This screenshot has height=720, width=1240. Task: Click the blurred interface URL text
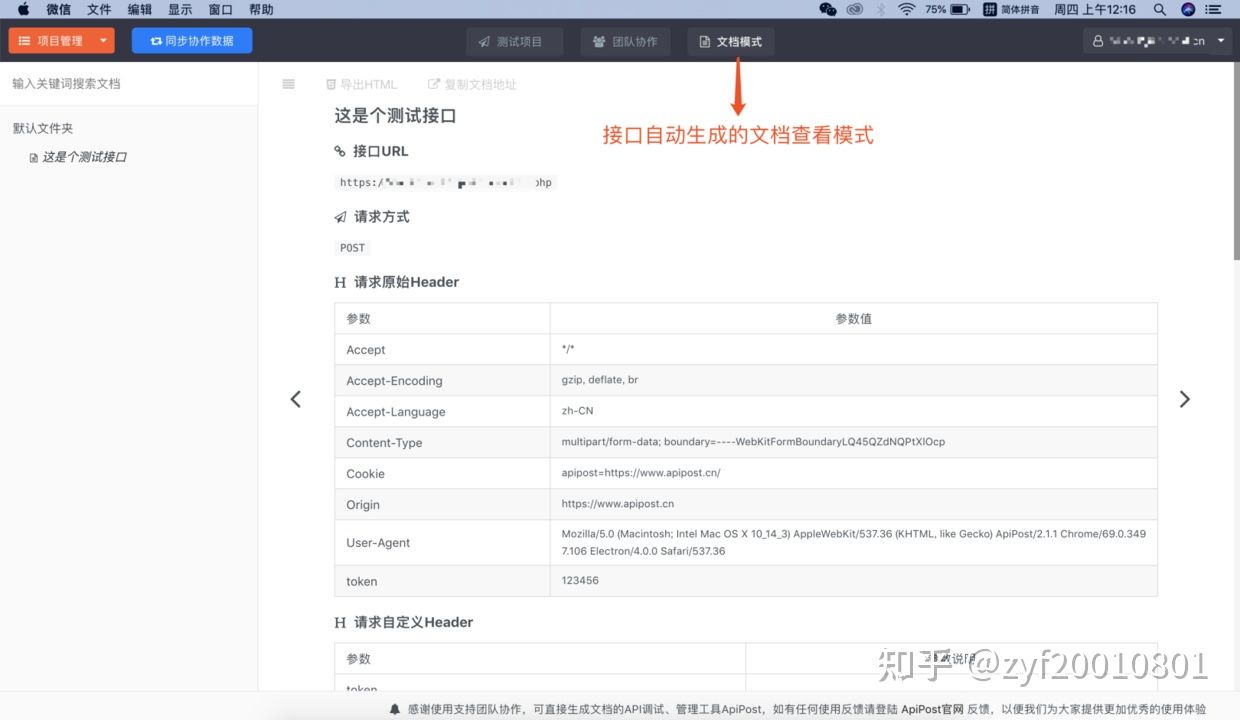(x=446, y=183)
